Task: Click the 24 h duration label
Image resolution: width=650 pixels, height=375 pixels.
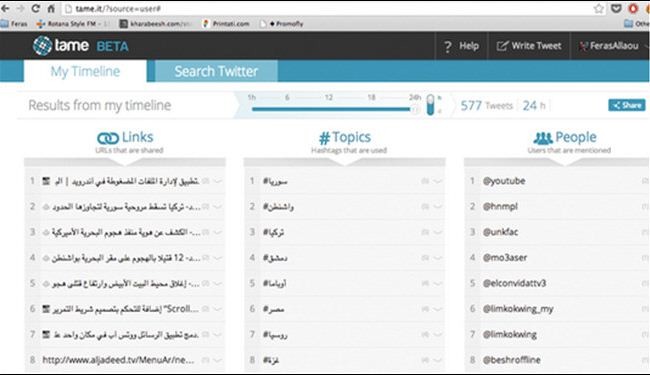Action: [x=534, y=106]
